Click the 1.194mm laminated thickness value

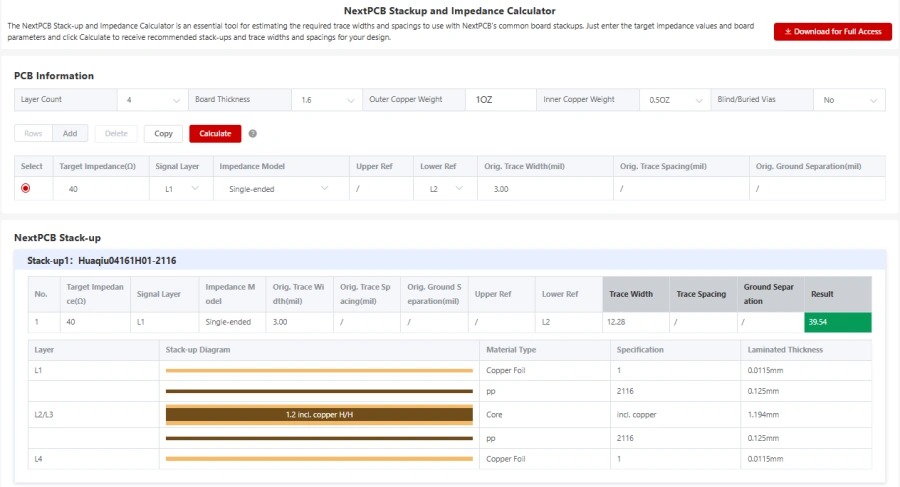(x=763, y=415)
